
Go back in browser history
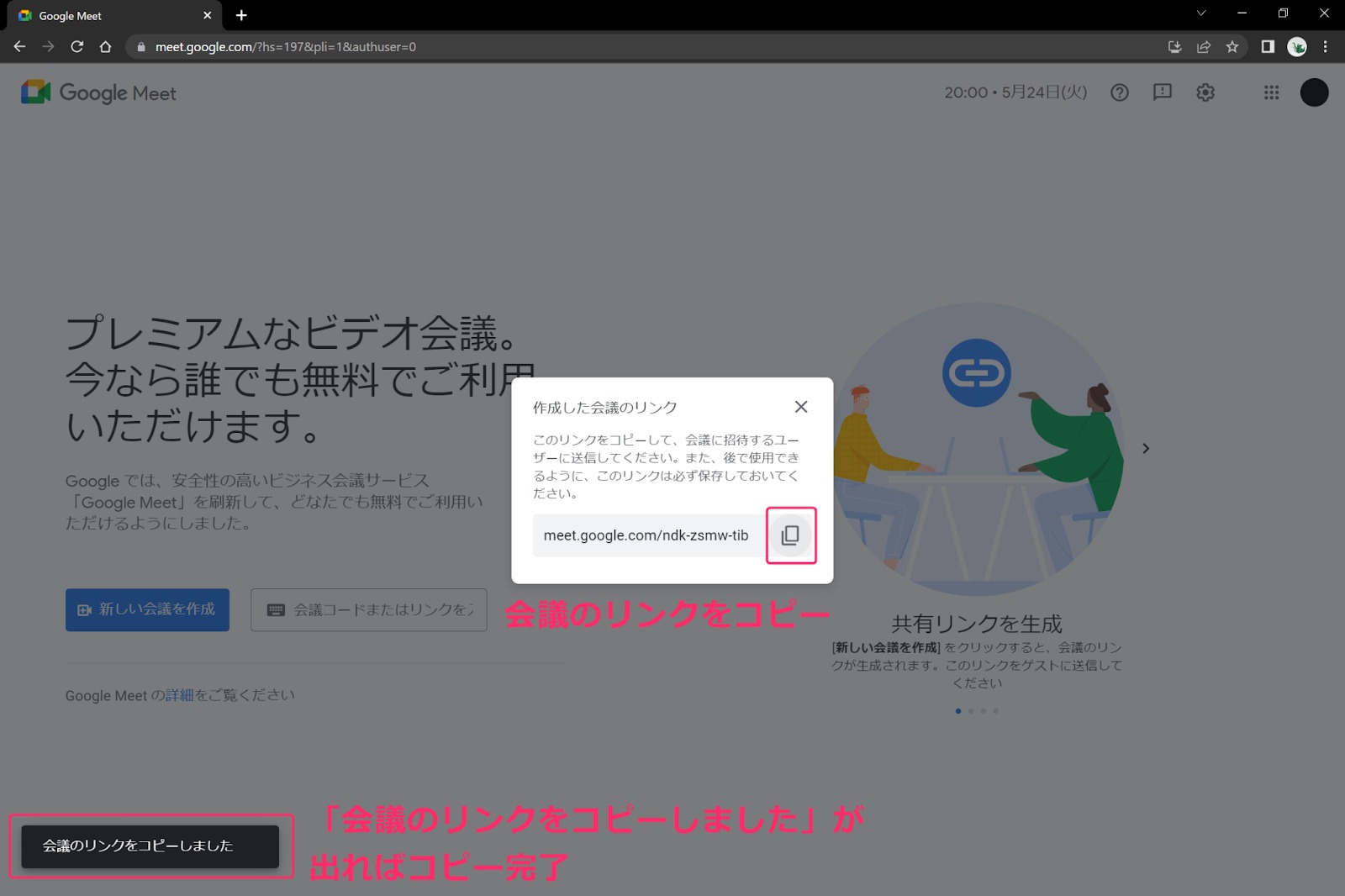[19, 47]
